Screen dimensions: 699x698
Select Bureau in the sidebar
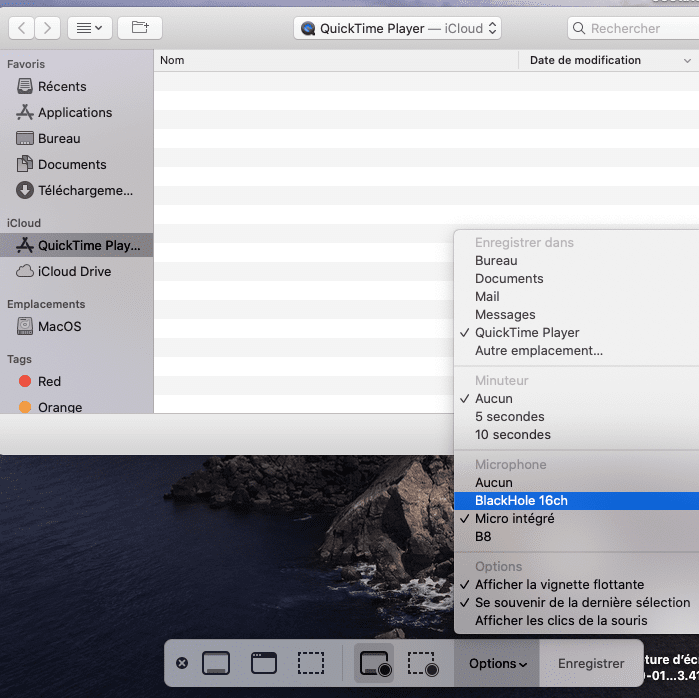point(77,139)
